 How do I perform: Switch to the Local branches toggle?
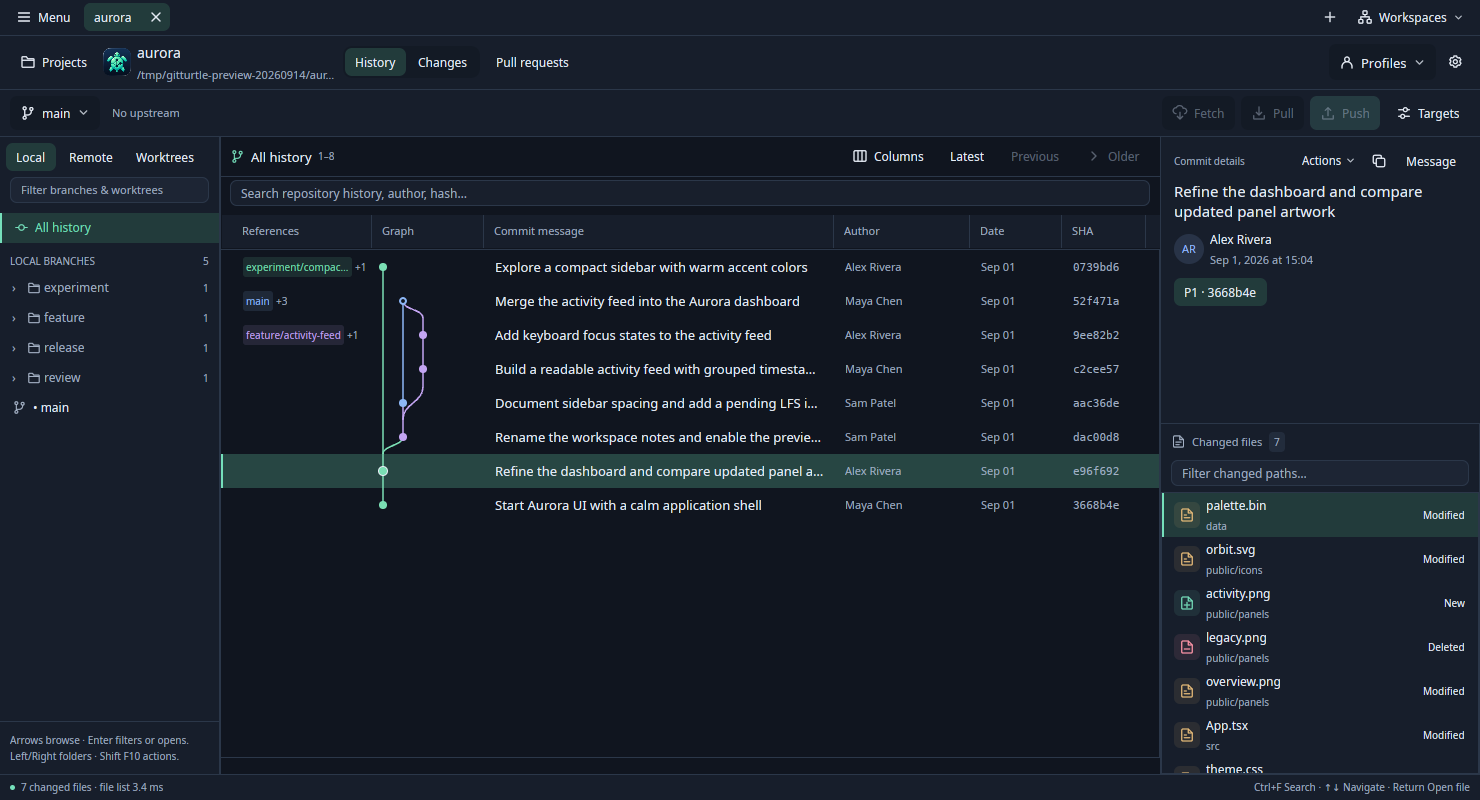31,157
